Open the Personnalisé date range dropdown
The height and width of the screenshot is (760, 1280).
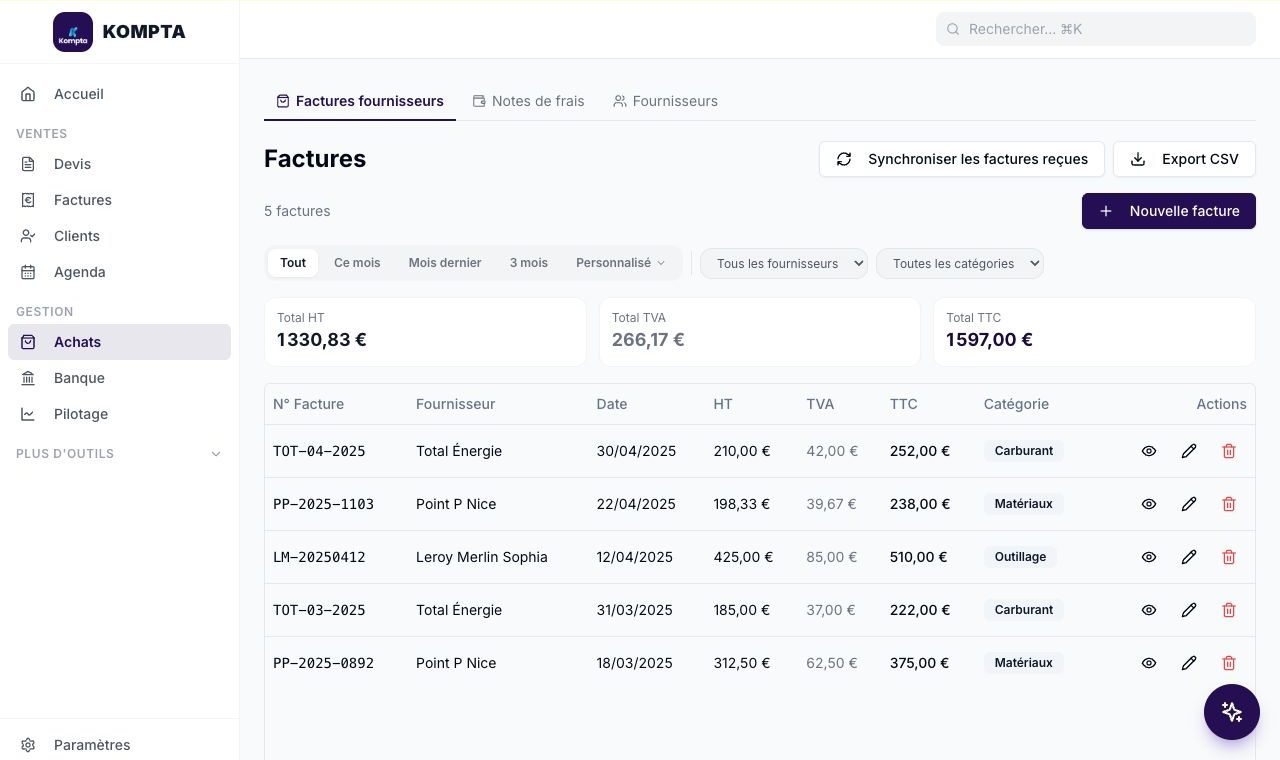[621, 263]
